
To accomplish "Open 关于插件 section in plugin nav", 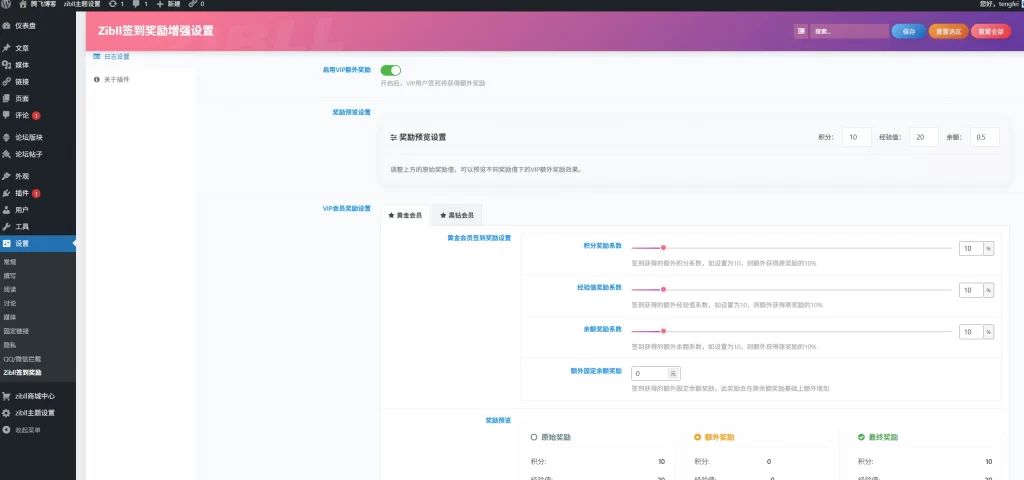I will click(117, 79).
